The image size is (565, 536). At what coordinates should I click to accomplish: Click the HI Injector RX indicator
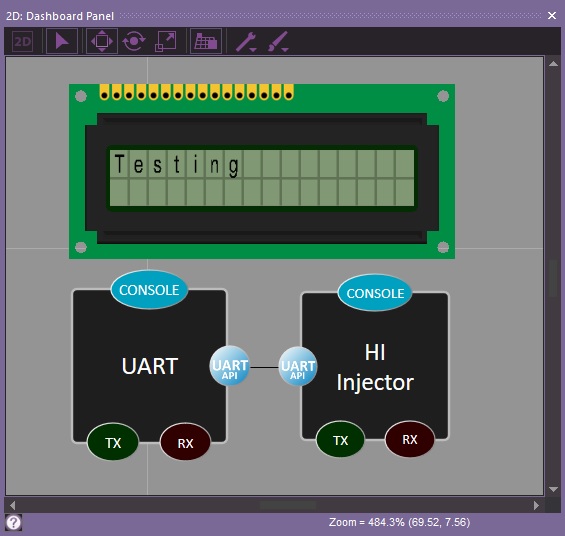pos(410,439)
